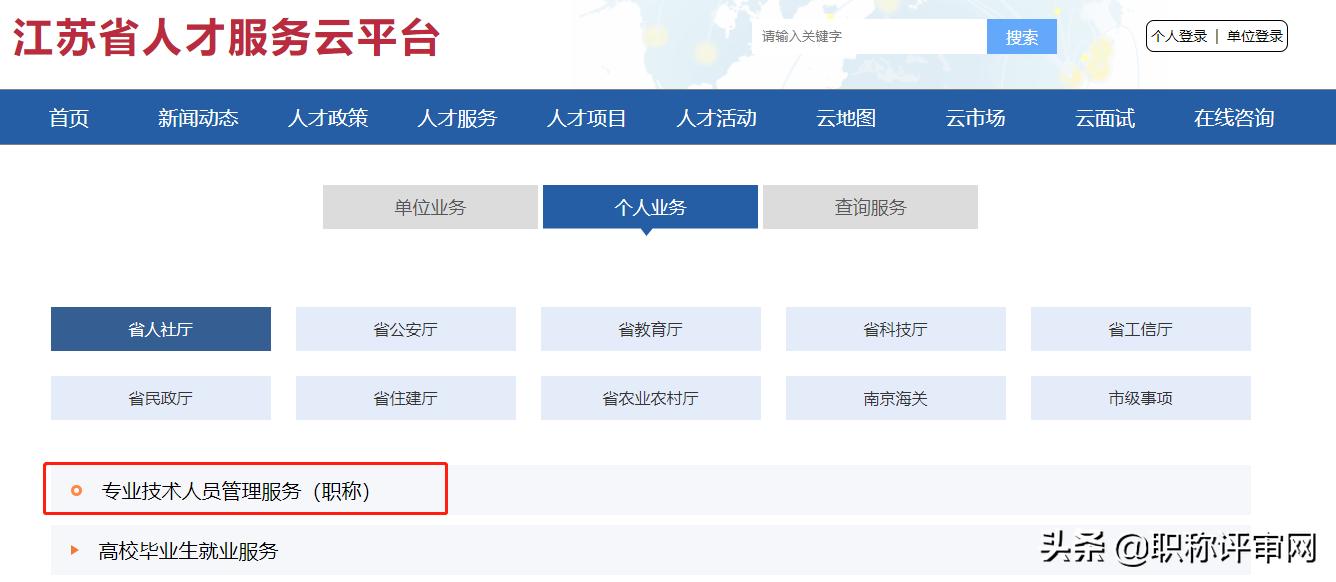
Task: Open the 首页 navigation menu item
Action: coord(67,117)
